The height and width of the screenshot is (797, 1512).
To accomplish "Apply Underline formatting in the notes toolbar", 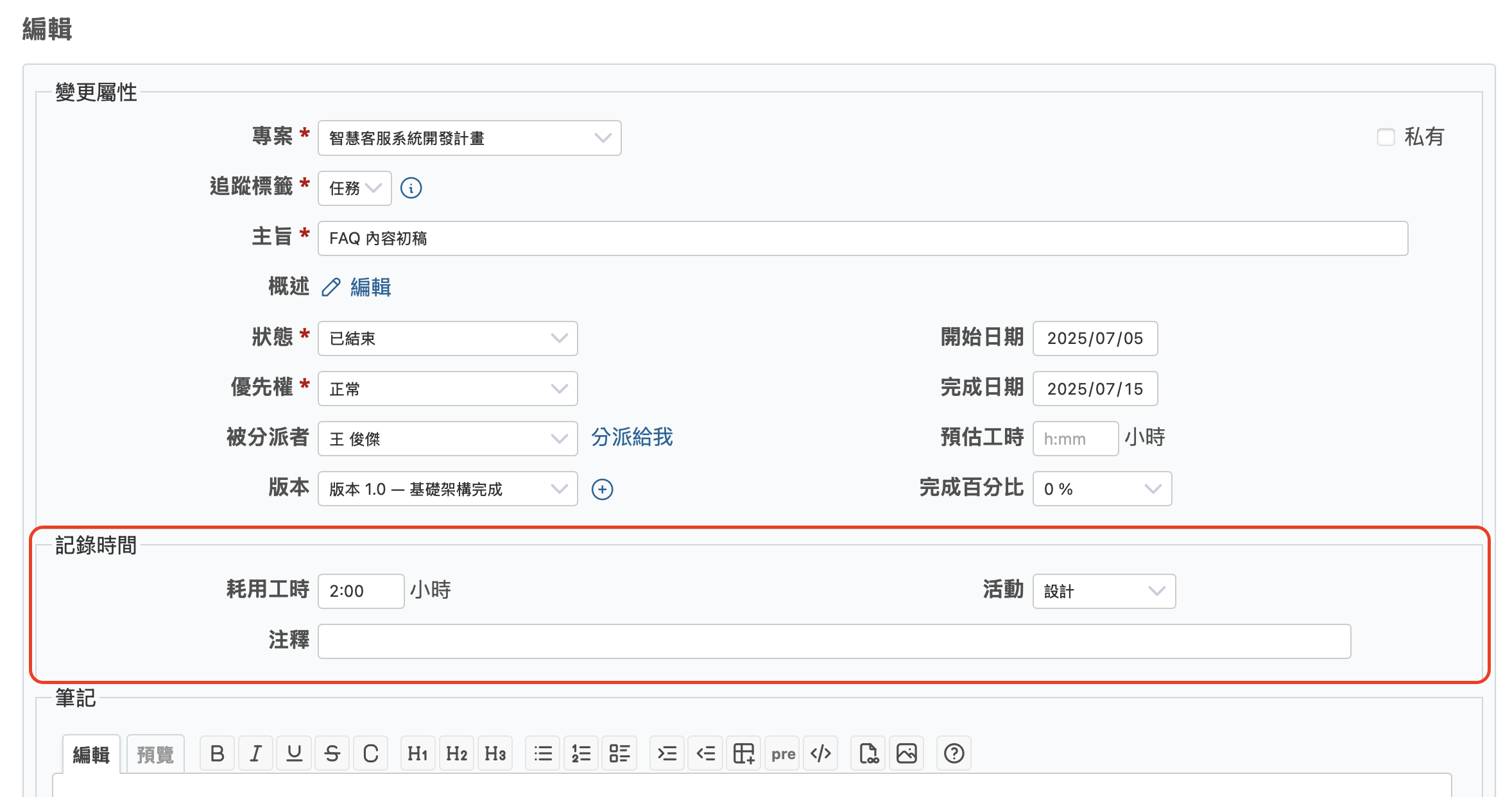I will [294, 753].
